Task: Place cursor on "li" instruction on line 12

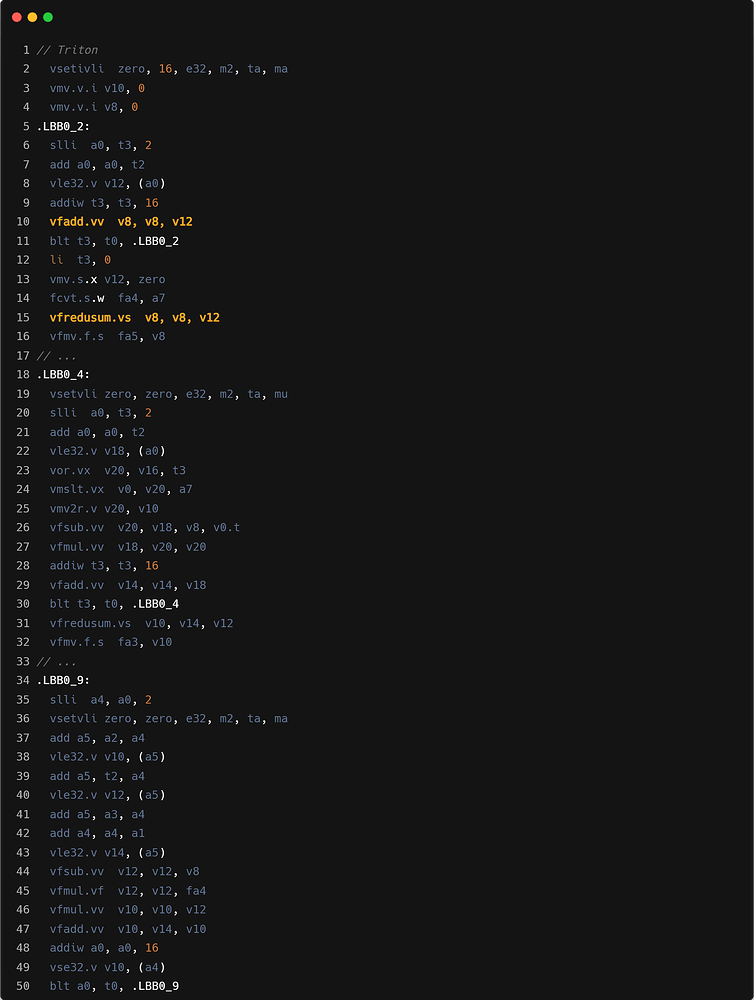Action: coord(56,260)
